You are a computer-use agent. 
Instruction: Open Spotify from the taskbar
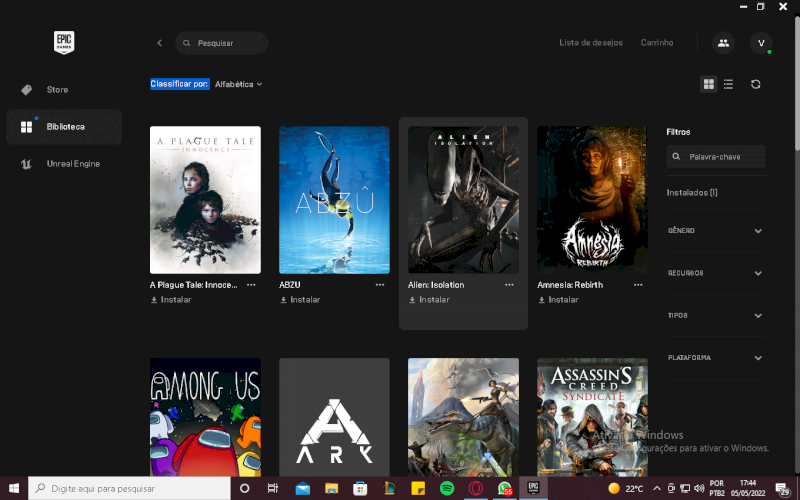447,488
